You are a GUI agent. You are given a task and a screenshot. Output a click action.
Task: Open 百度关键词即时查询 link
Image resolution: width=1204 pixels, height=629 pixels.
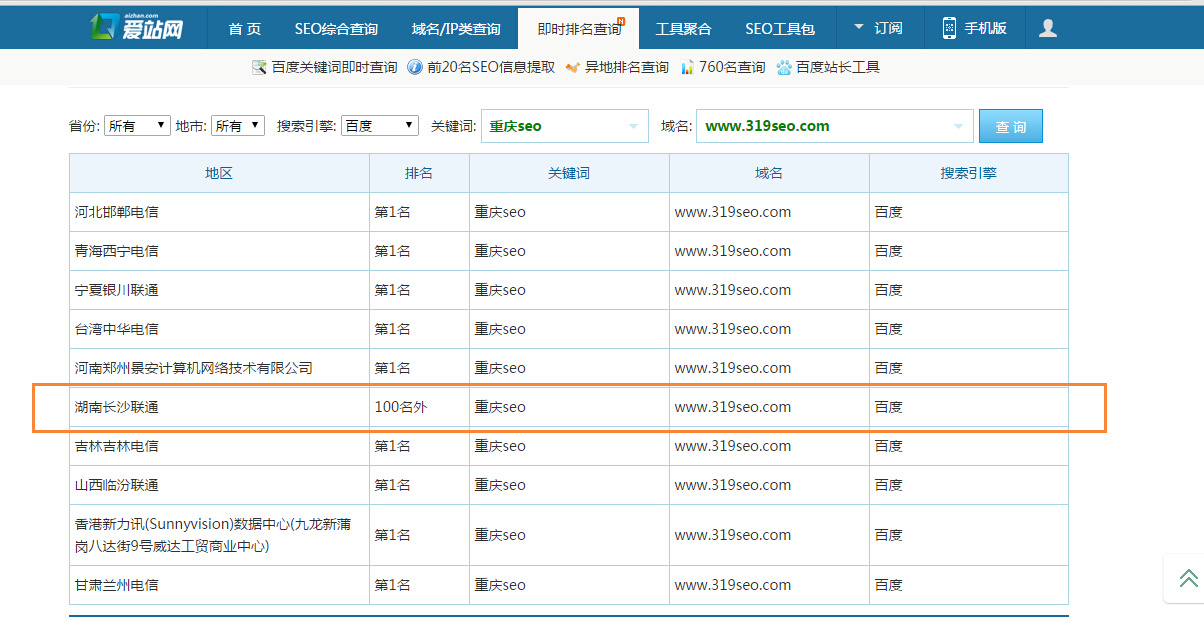click(335, 67)
